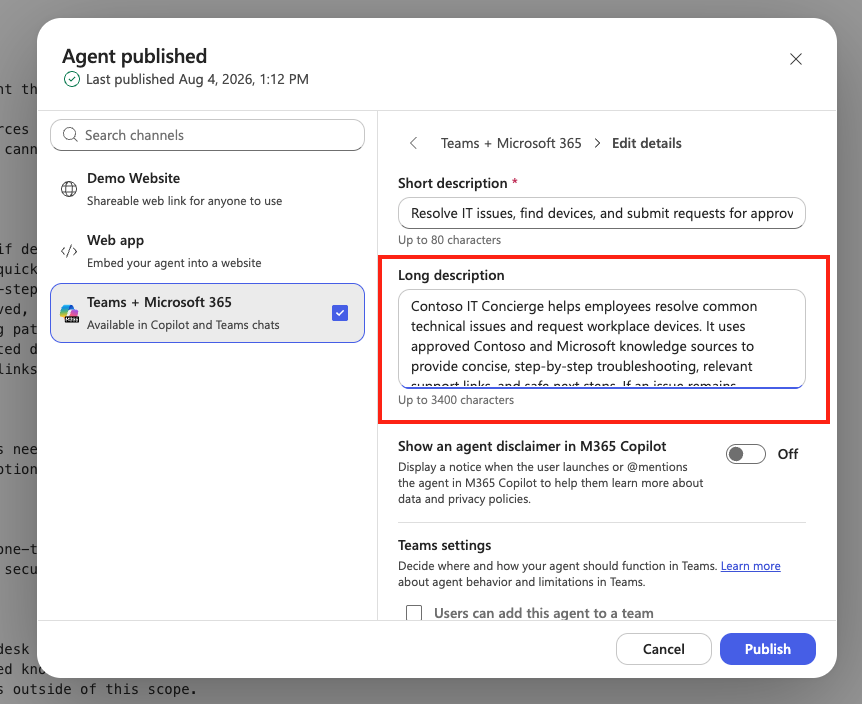
Task: Click into the Short description field
Action: pyautogui.click(x=601, y=213)
